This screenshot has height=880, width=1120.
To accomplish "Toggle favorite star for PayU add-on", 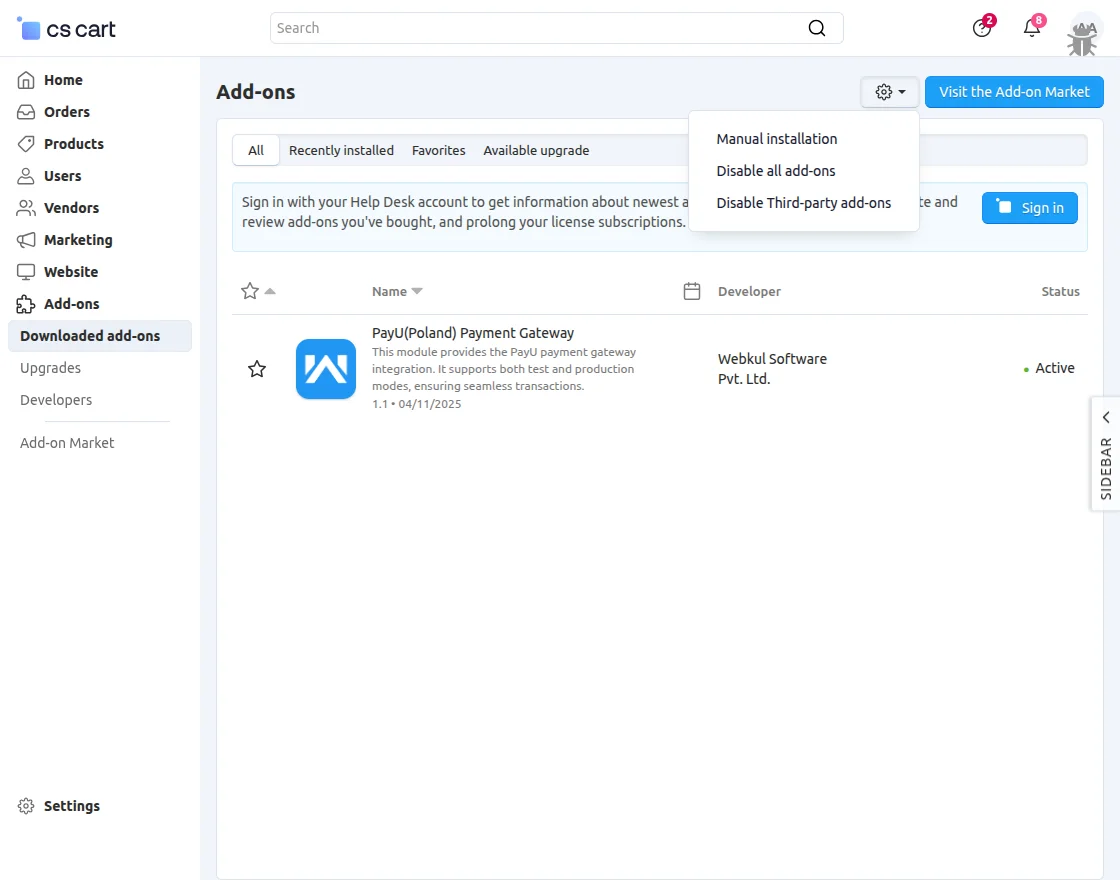I will click(257, 369).
